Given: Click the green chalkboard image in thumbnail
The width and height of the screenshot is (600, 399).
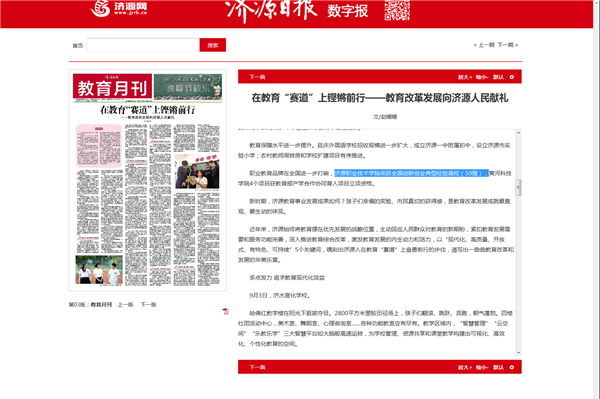Looking at the screenshot, I should tap(188, 87).
